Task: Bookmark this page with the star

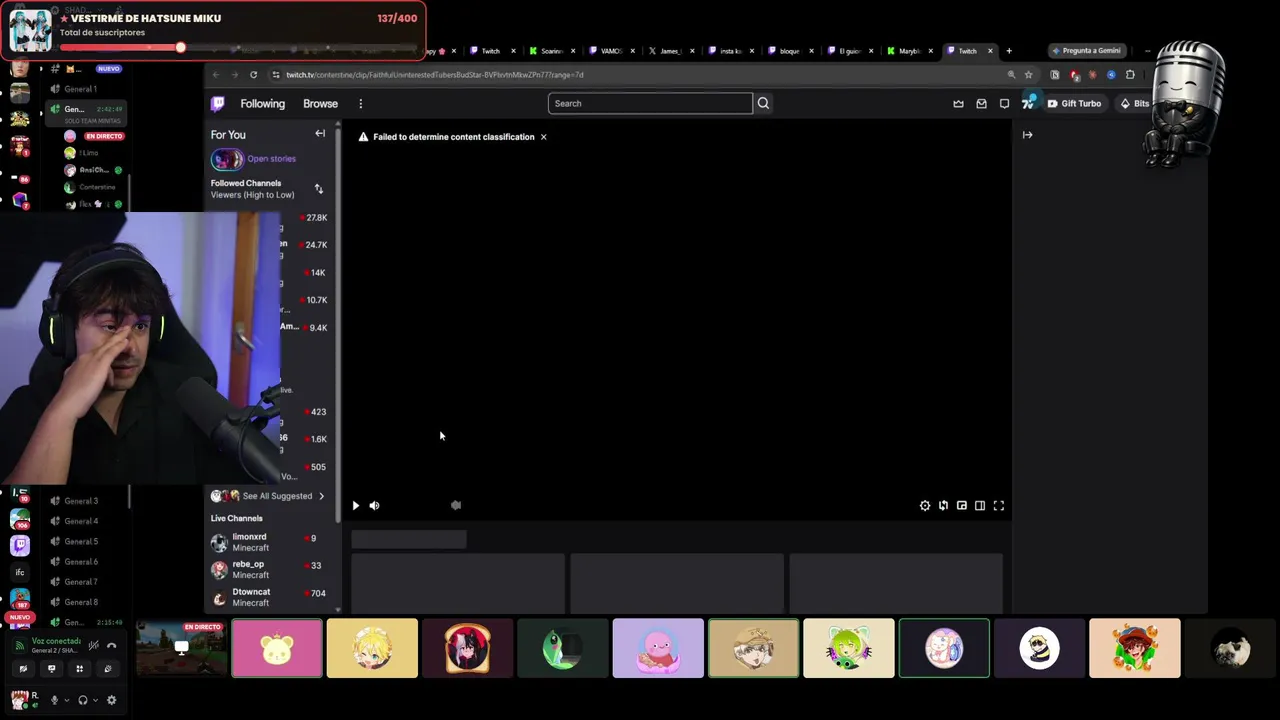Action: (x=1028, y=75)
